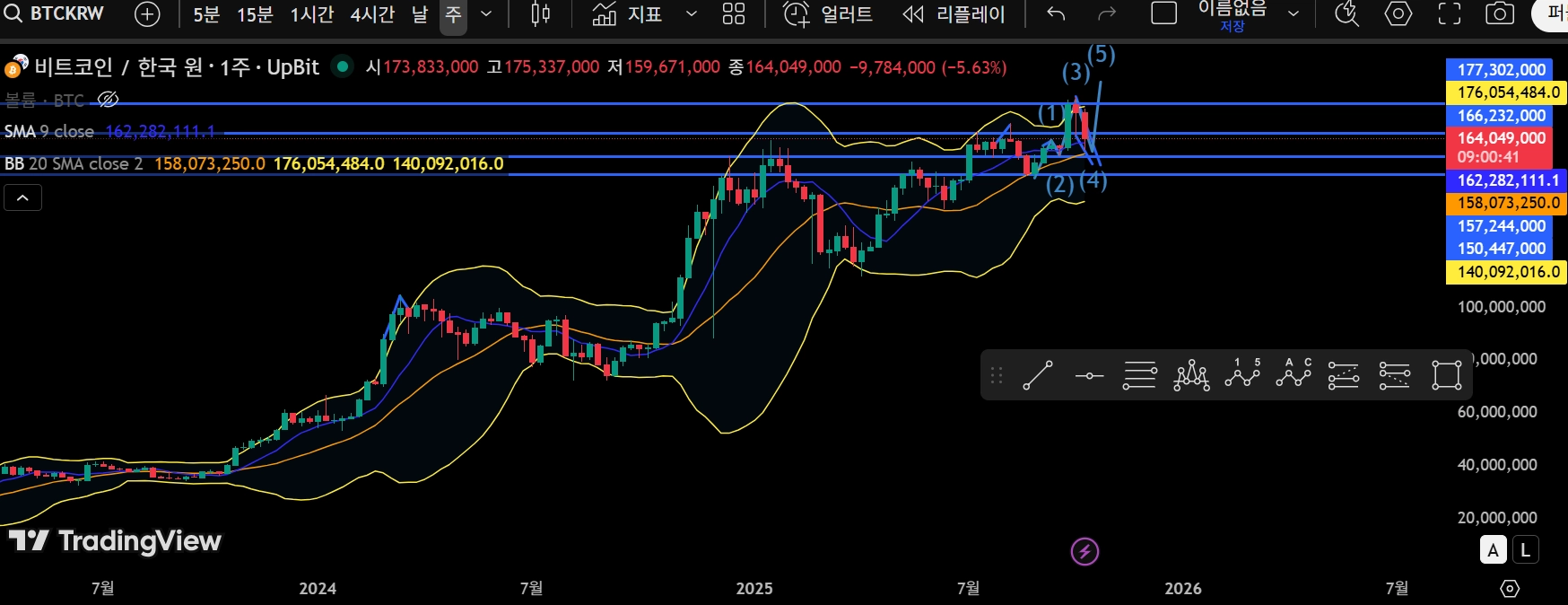The height and width of the screenshot is (605, 1568).
Task: Select the Elliott wave (3) label on chart
Action: click(x=1076, y=73)
